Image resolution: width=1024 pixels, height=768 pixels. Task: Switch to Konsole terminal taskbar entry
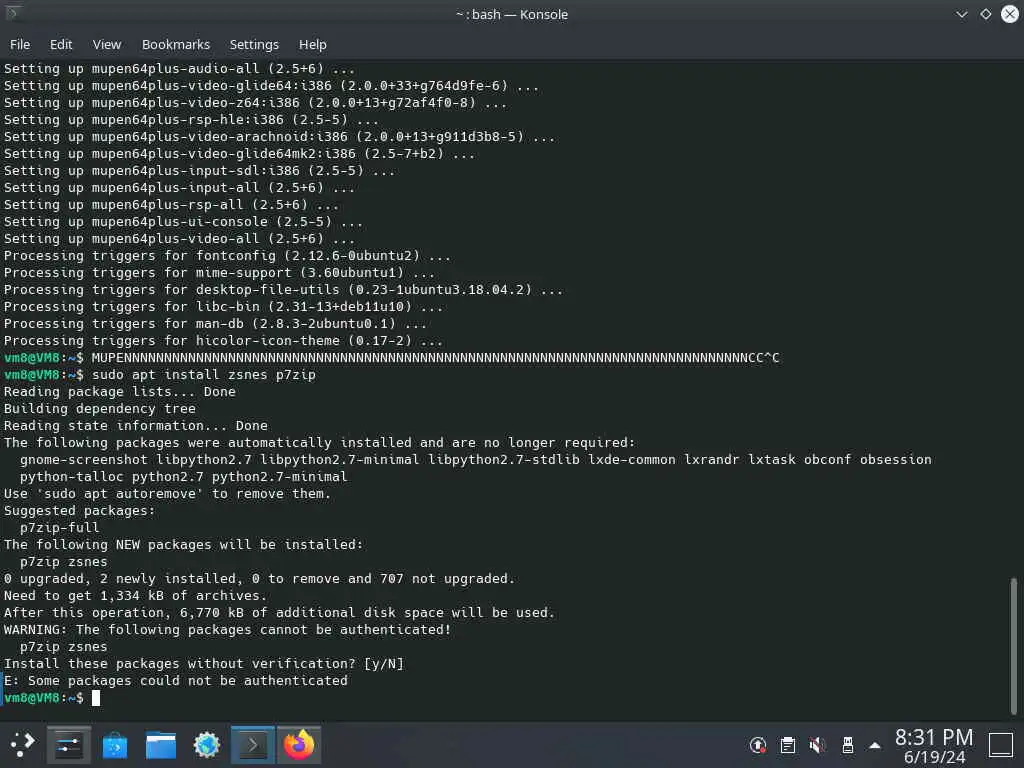pos(253,744)
